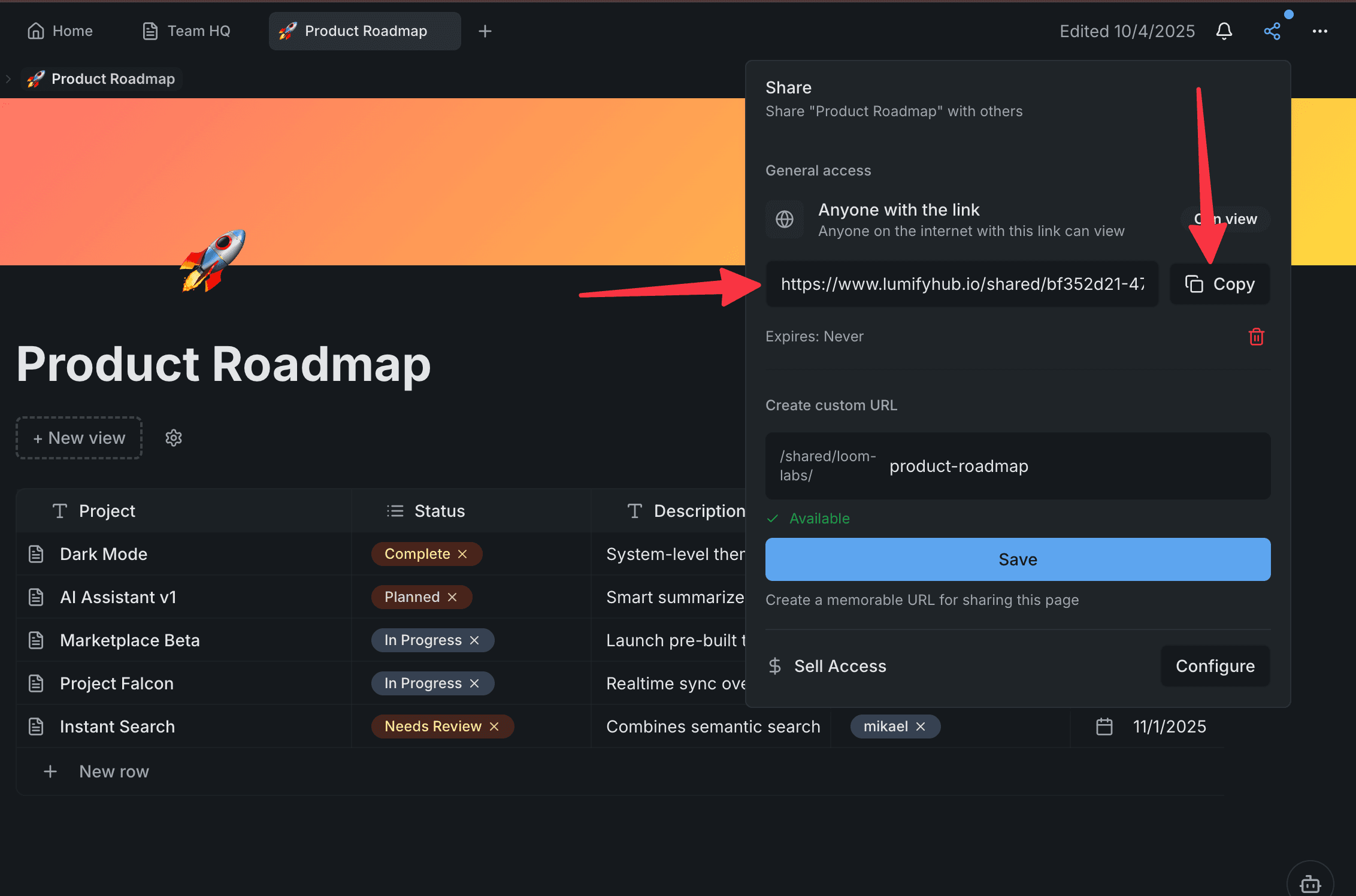Remove the mikael assignee tag
Image resolution: width=1356 pixels, height=896 pixels.
(x=921, y=727)
